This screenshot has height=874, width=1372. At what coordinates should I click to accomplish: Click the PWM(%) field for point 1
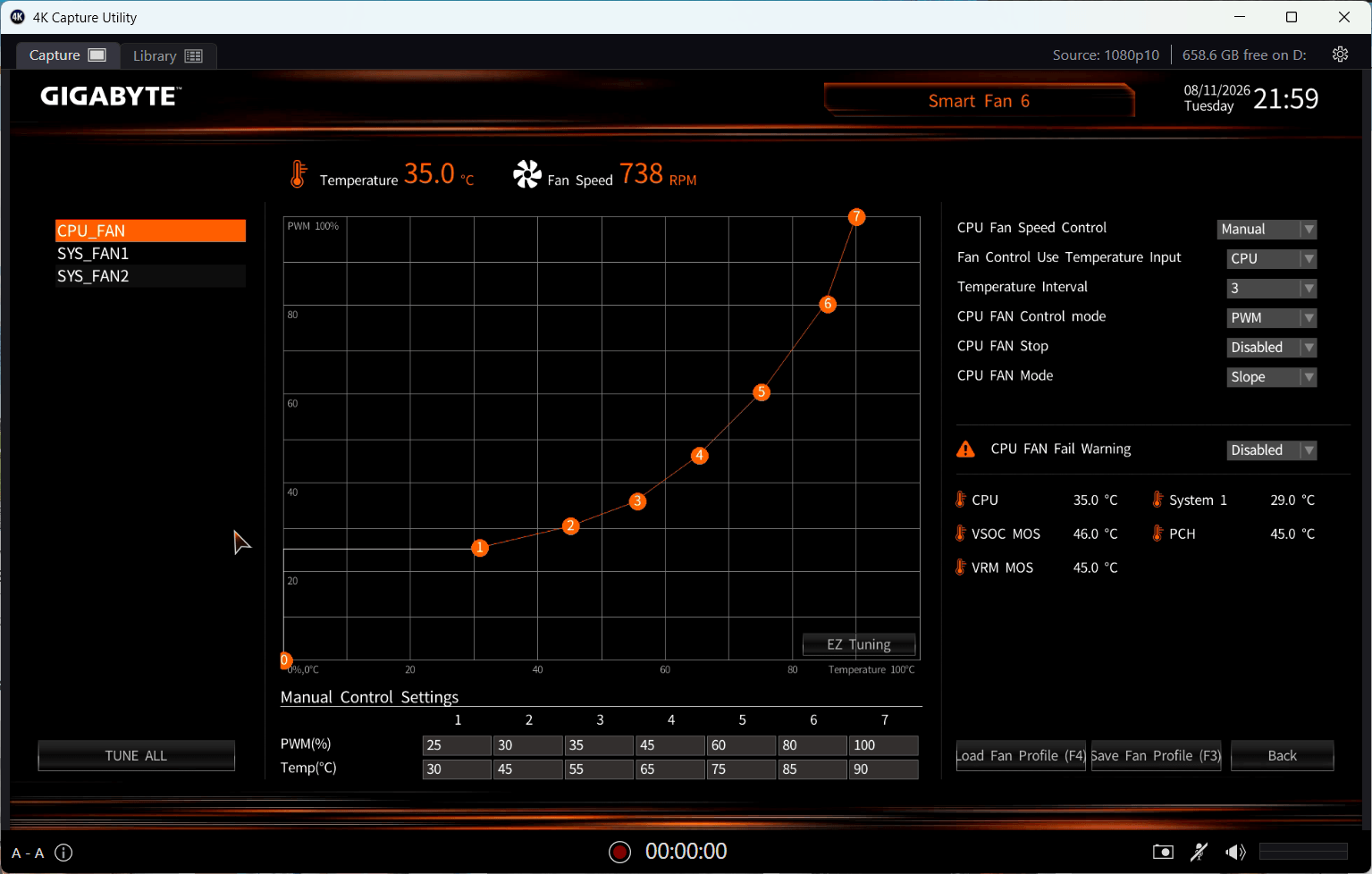point(457,745)
